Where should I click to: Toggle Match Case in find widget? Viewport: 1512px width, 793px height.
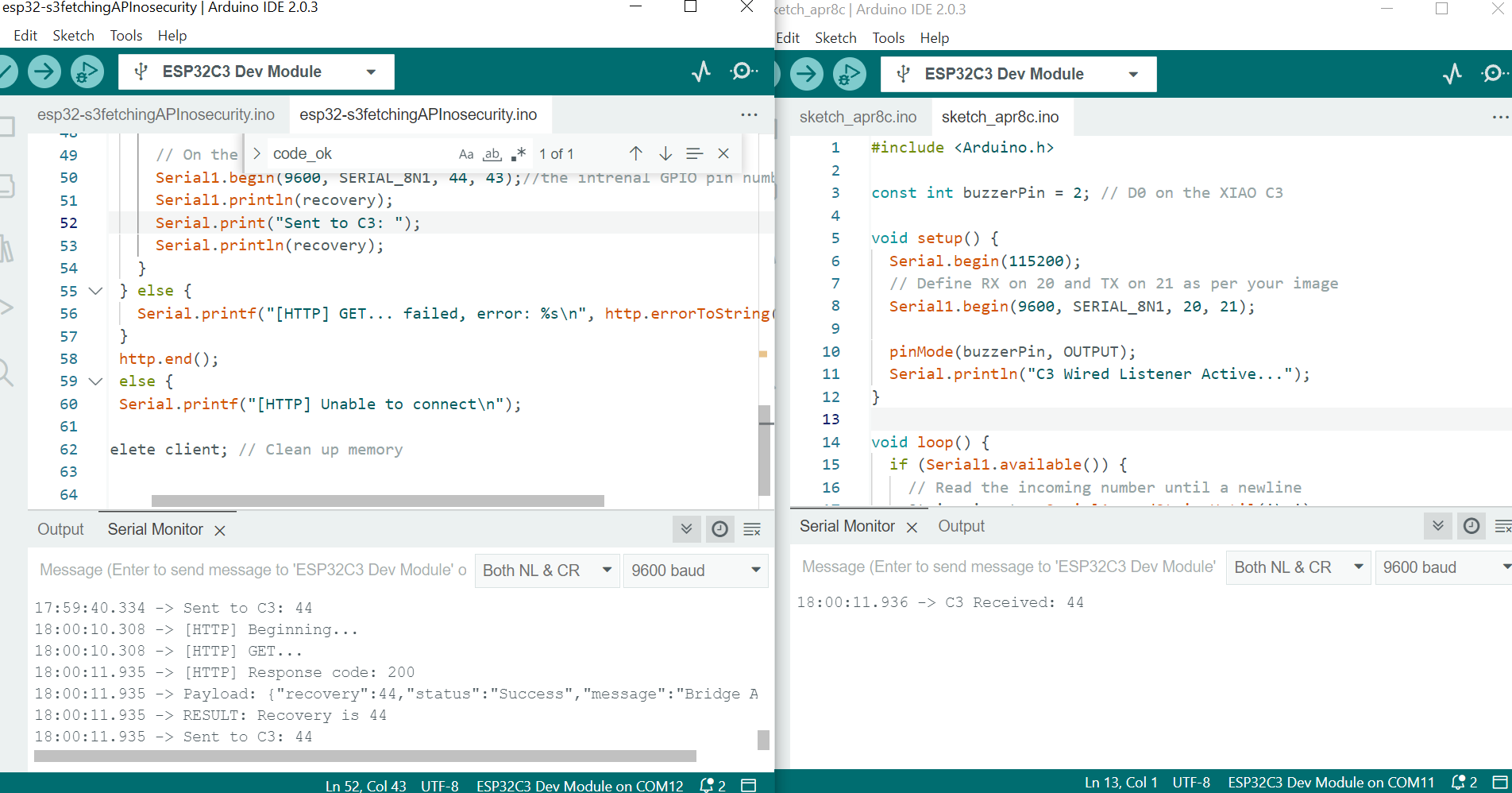466,154
